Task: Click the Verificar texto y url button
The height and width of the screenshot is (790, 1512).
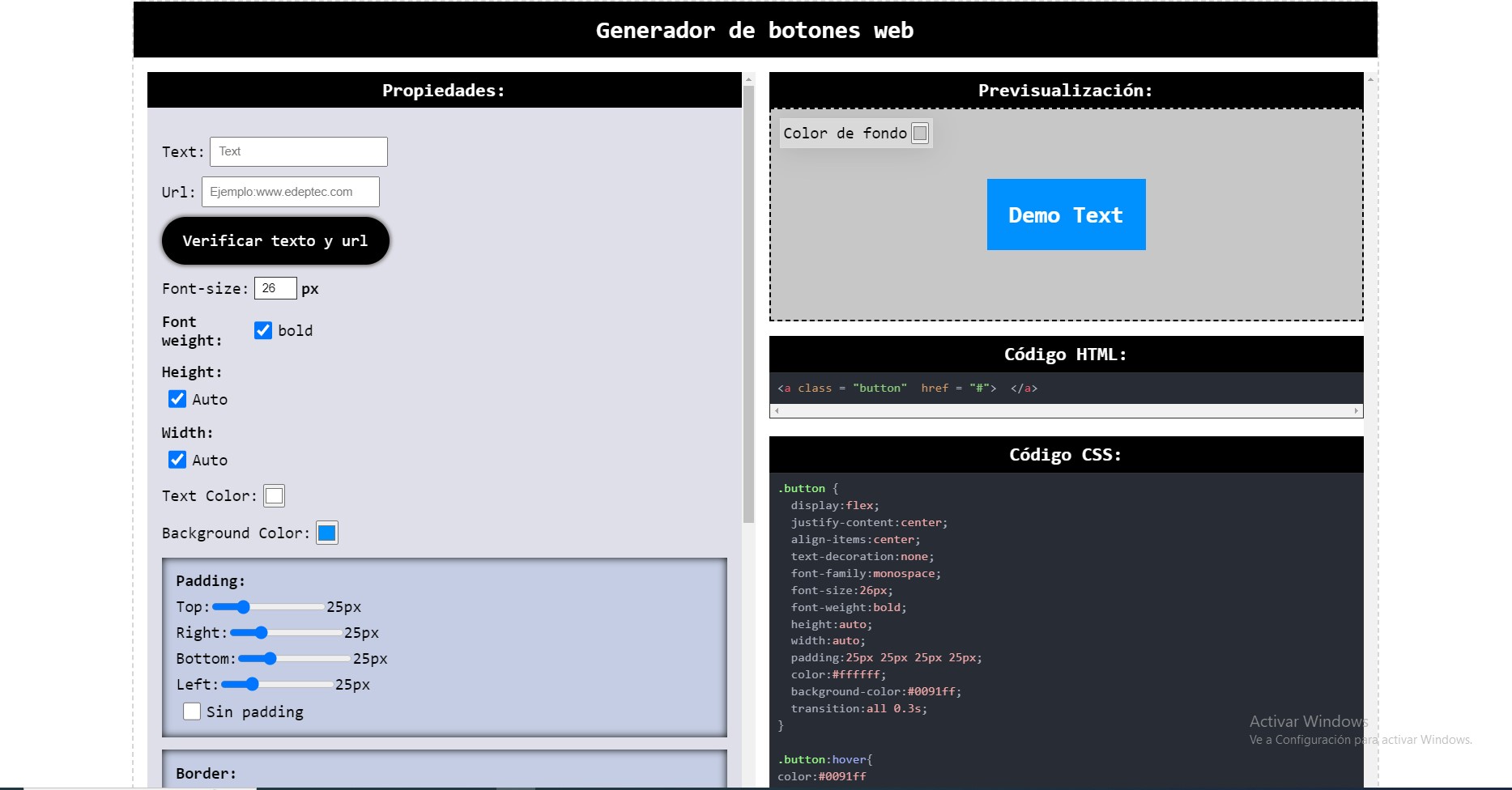Action: pos(275,240)
